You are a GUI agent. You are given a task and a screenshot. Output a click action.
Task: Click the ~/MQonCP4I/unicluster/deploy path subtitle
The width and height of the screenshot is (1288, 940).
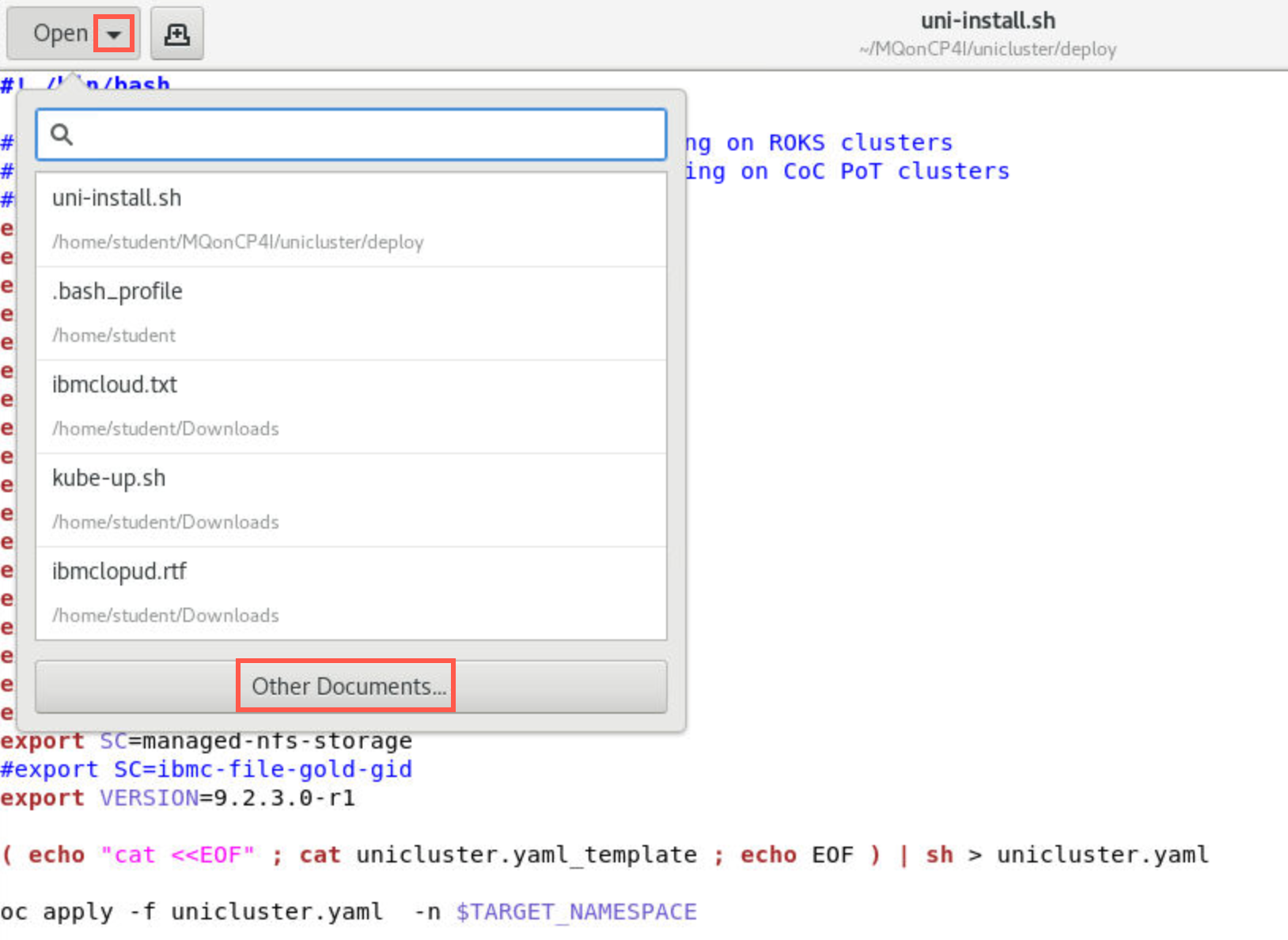[988, 49]
